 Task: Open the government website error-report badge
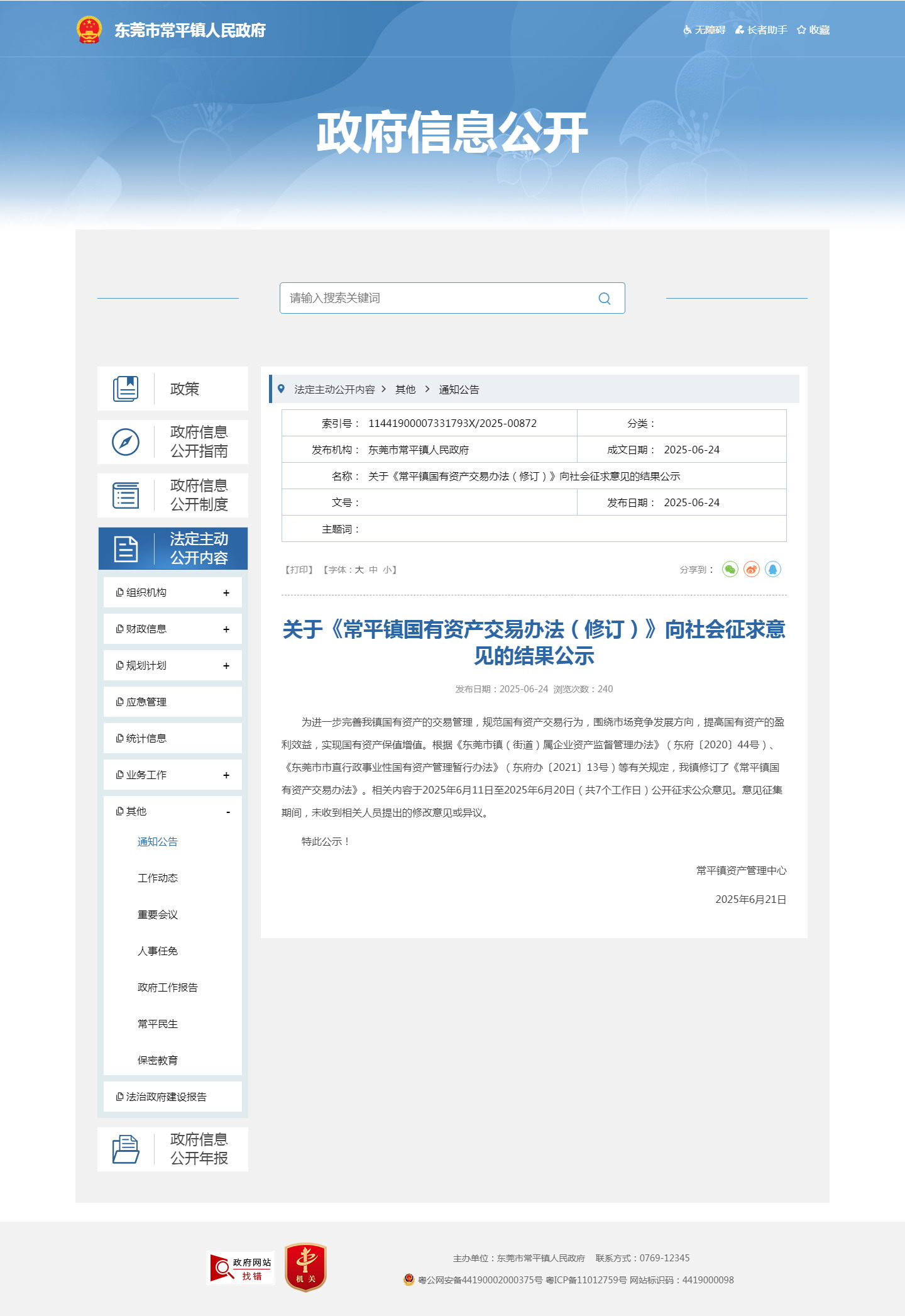241,1268
